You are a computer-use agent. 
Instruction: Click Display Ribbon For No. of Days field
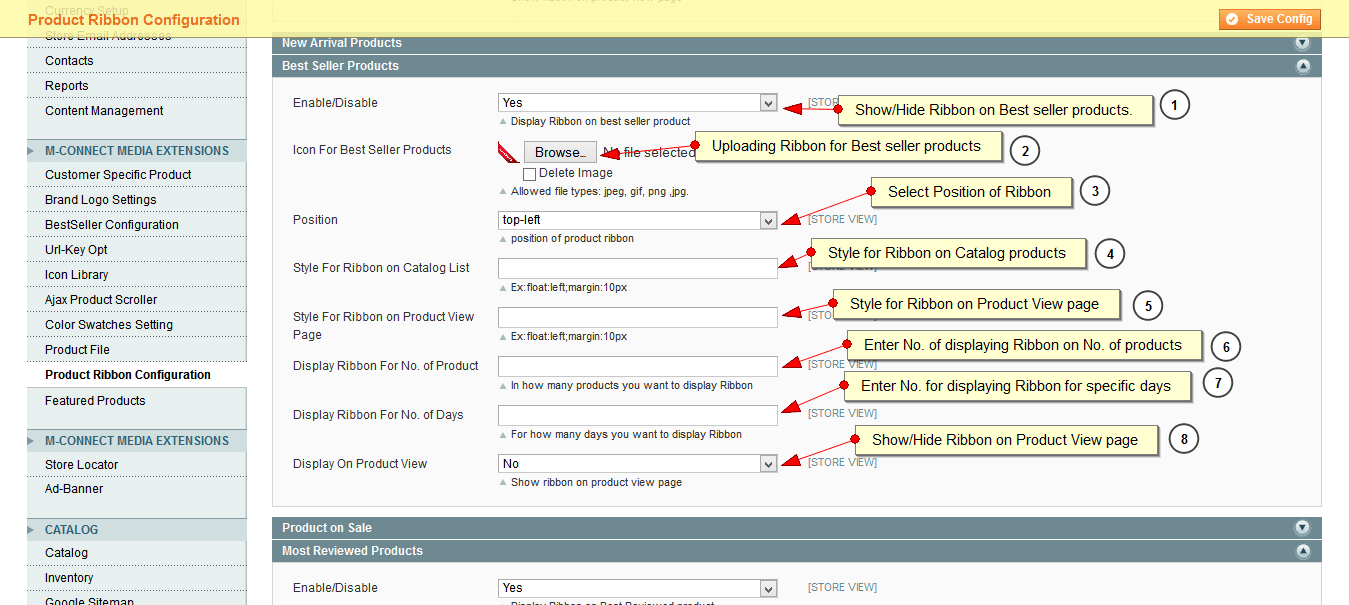coord(637,415)
